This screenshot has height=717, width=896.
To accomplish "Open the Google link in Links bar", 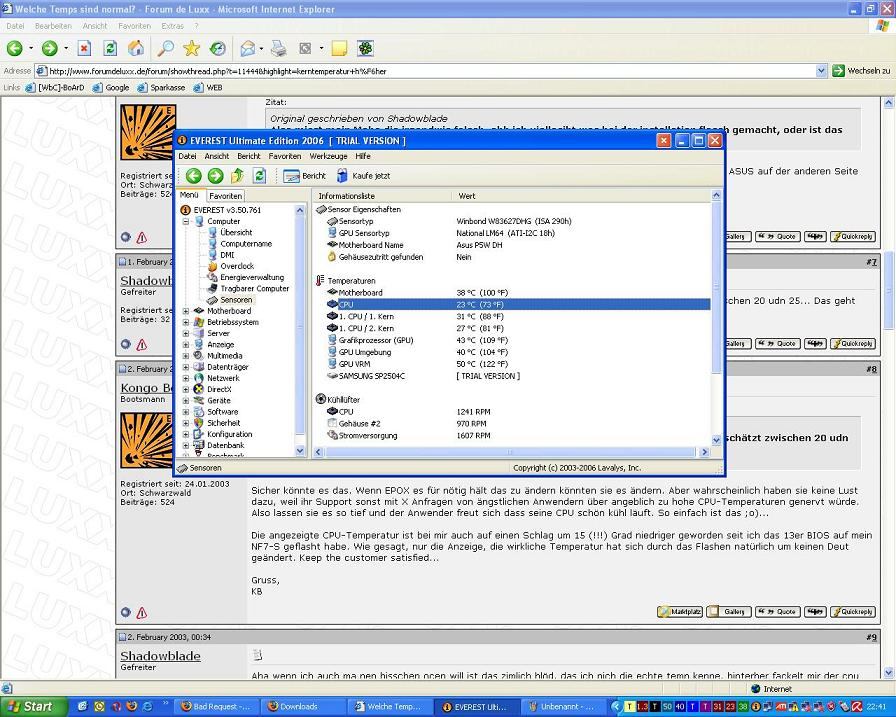I will pyautogui.click(x=111, y=87).
